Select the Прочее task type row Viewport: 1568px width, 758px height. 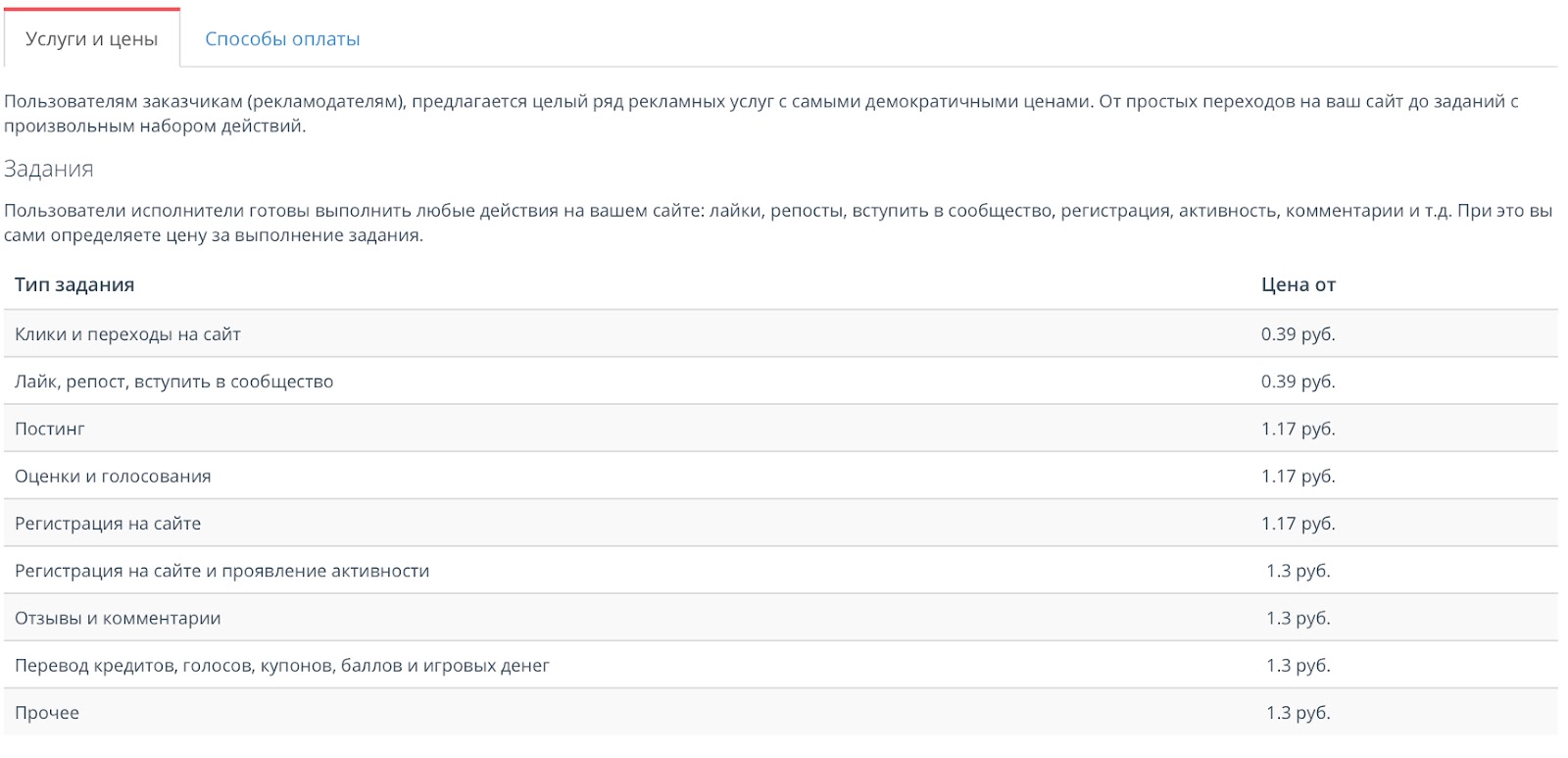point(780,712)
